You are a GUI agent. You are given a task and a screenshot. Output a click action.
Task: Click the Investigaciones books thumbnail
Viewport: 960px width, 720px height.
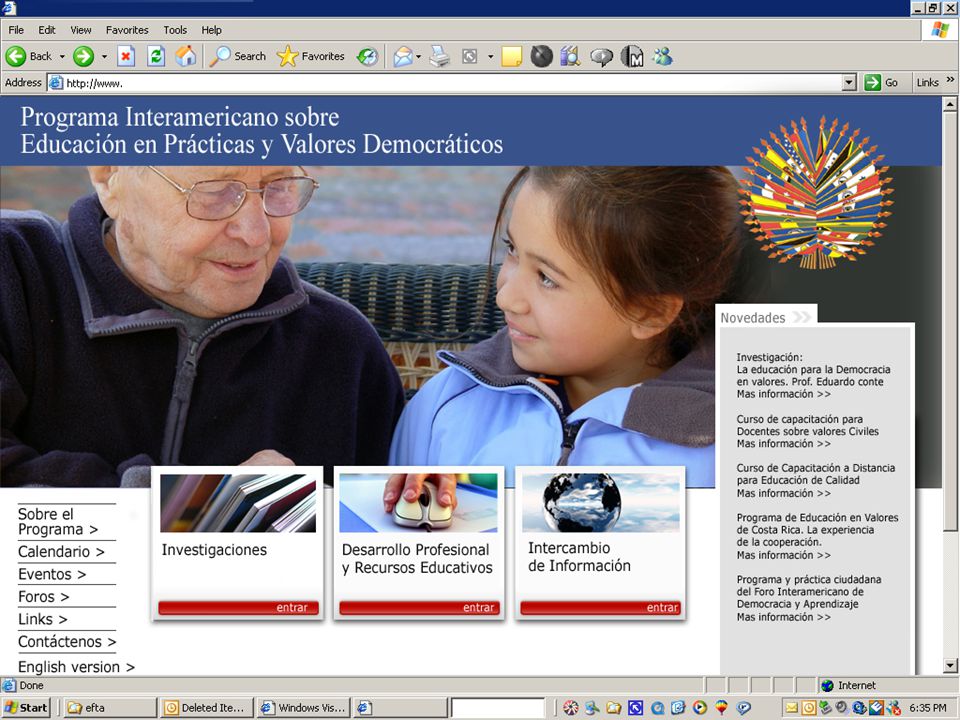(x=238, y=503)
